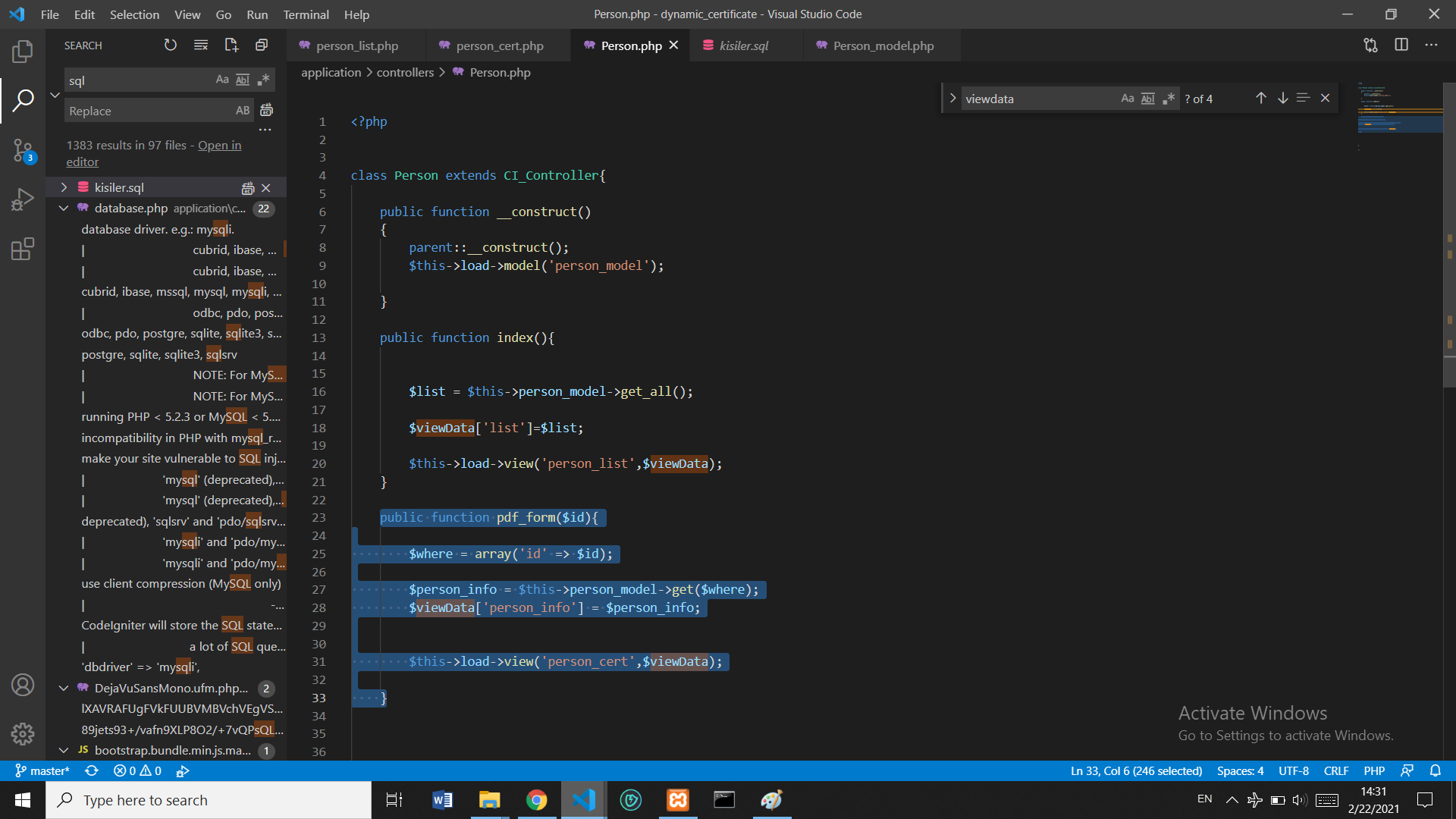Split the editor with person_cert.php icon
The image size is (1456, 819).
(x=1401, y=45)
